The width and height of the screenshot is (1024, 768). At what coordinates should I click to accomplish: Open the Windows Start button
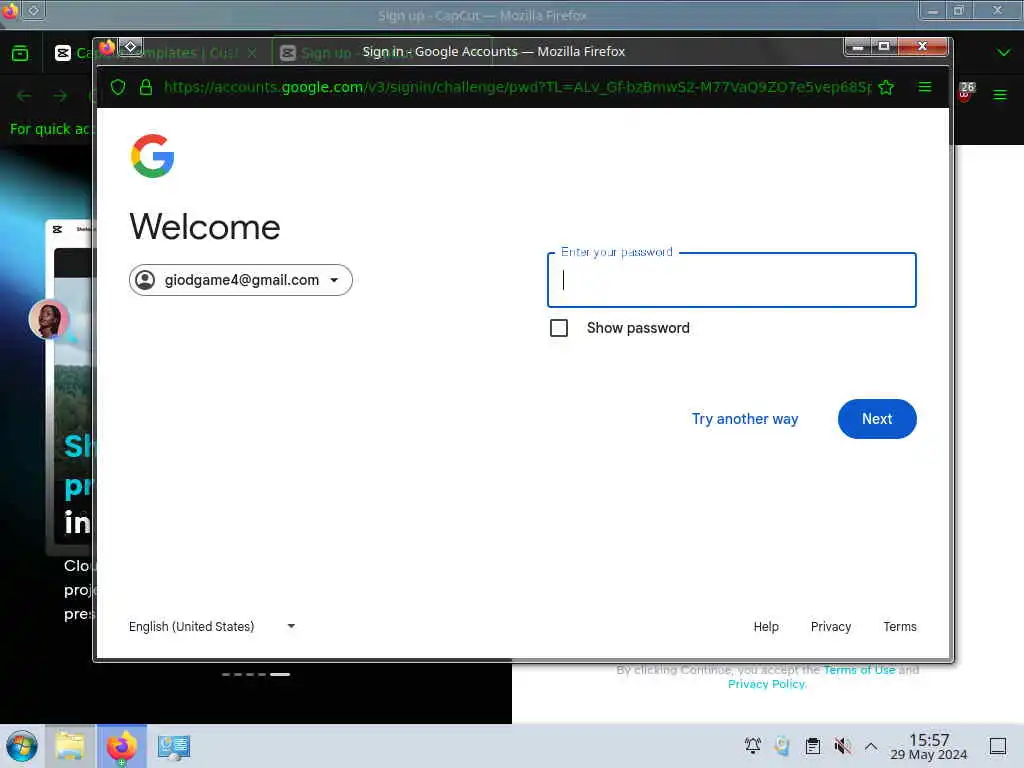(x=22, y=746)
